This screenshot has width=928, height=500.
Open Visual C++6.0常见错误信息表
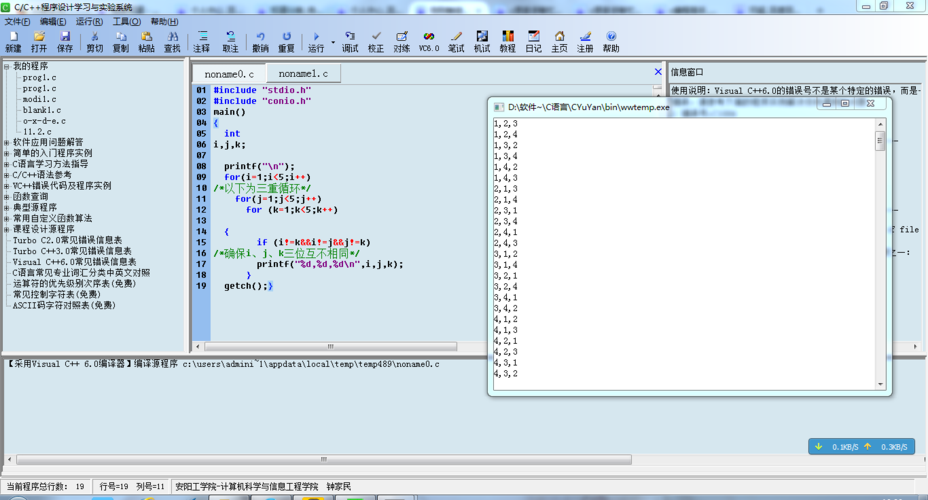(x=74, y=262)
